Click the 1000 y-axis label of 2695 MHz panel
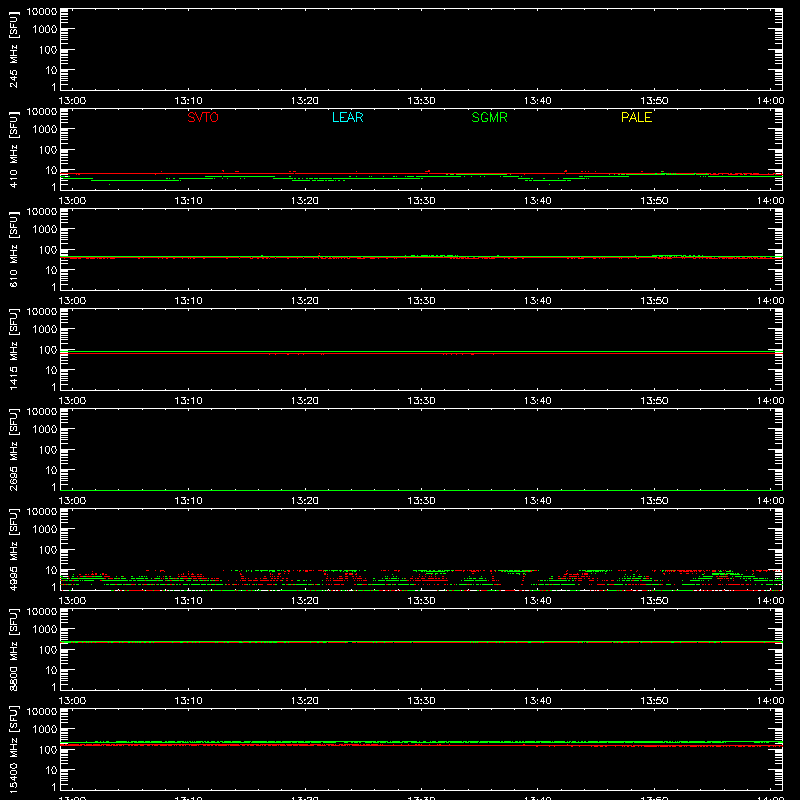 45,430
